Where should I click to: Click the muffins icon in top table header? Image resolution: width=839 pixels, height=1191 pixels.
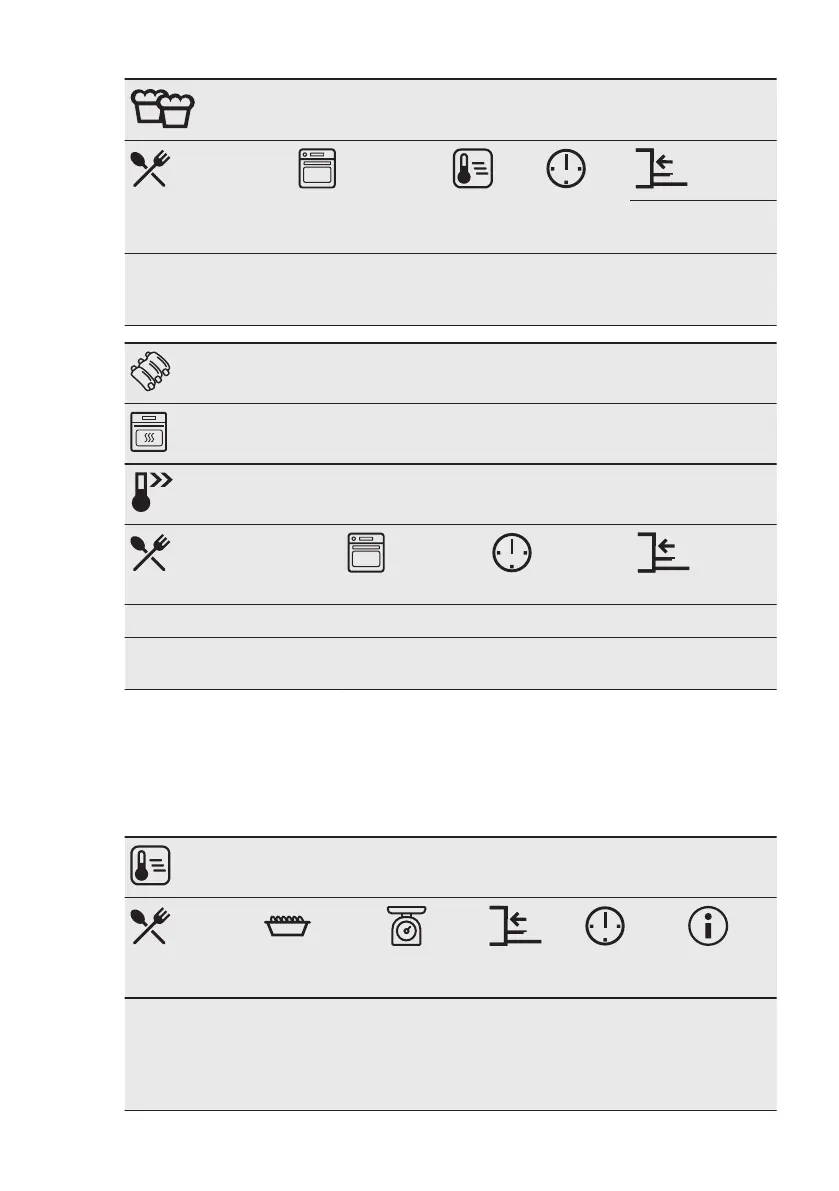[162, 108]
